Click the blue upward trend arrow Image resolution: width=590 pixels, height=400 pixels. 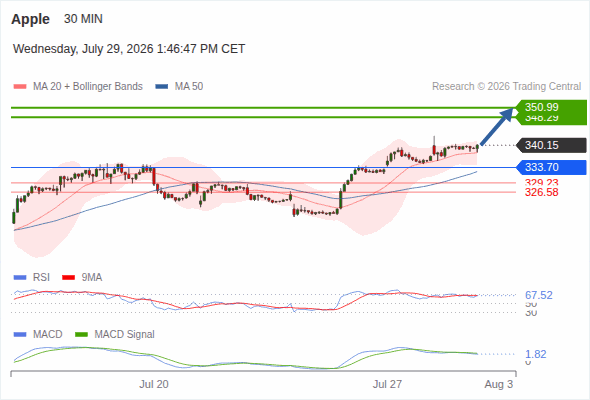(x=497, y=126)
